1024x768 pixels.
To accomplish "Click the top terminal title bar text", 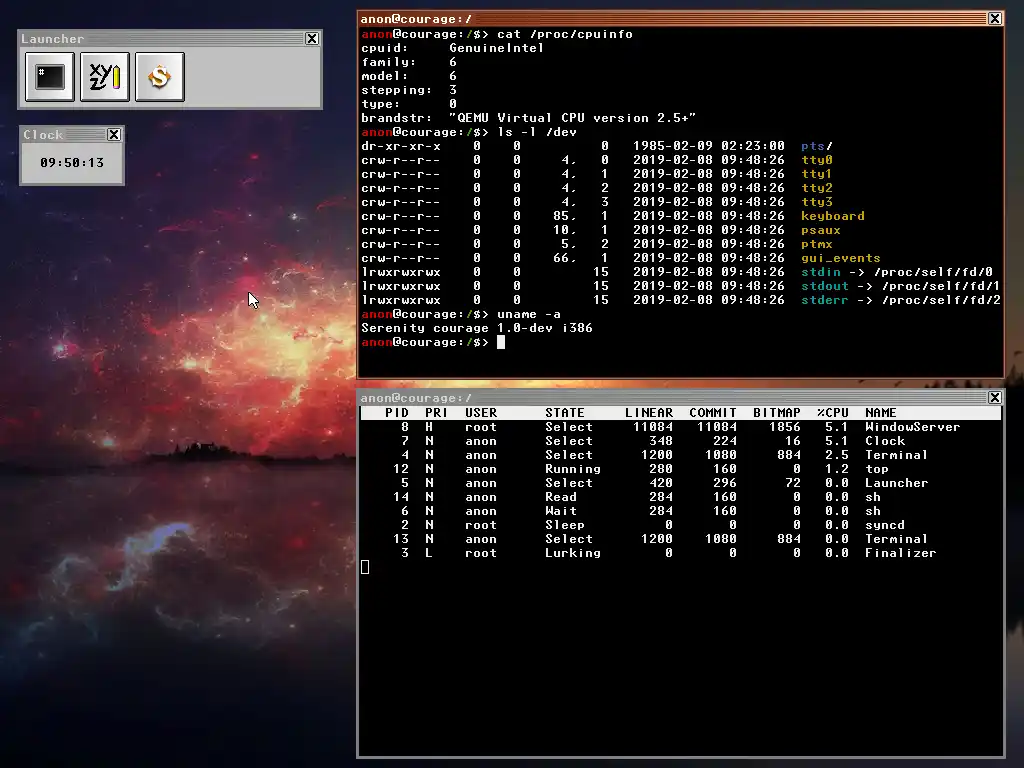I will pyautogui.click(x=416, y=19).
